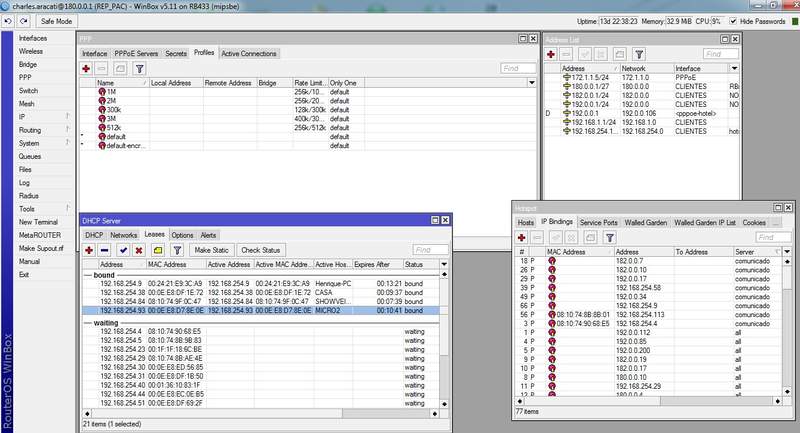Switch to Networks tab in DHCP Server
This screenshot has width=800, height=433.
point(123,235)
